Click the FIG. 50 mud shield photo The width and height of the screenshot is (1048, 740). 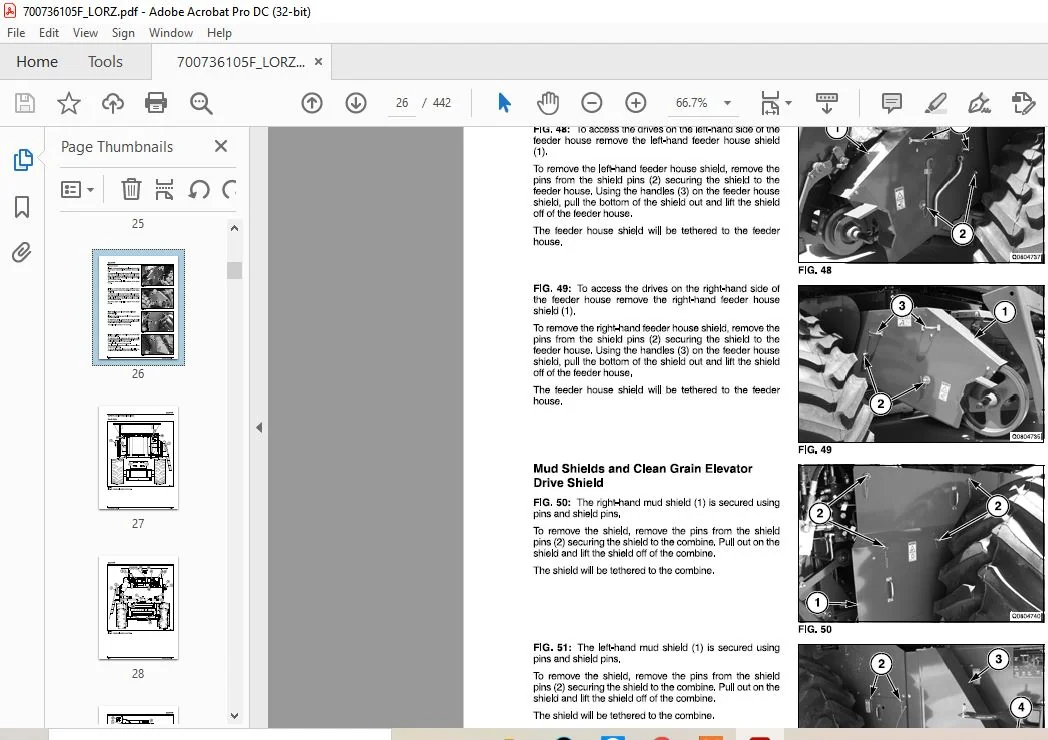(920, 543)
